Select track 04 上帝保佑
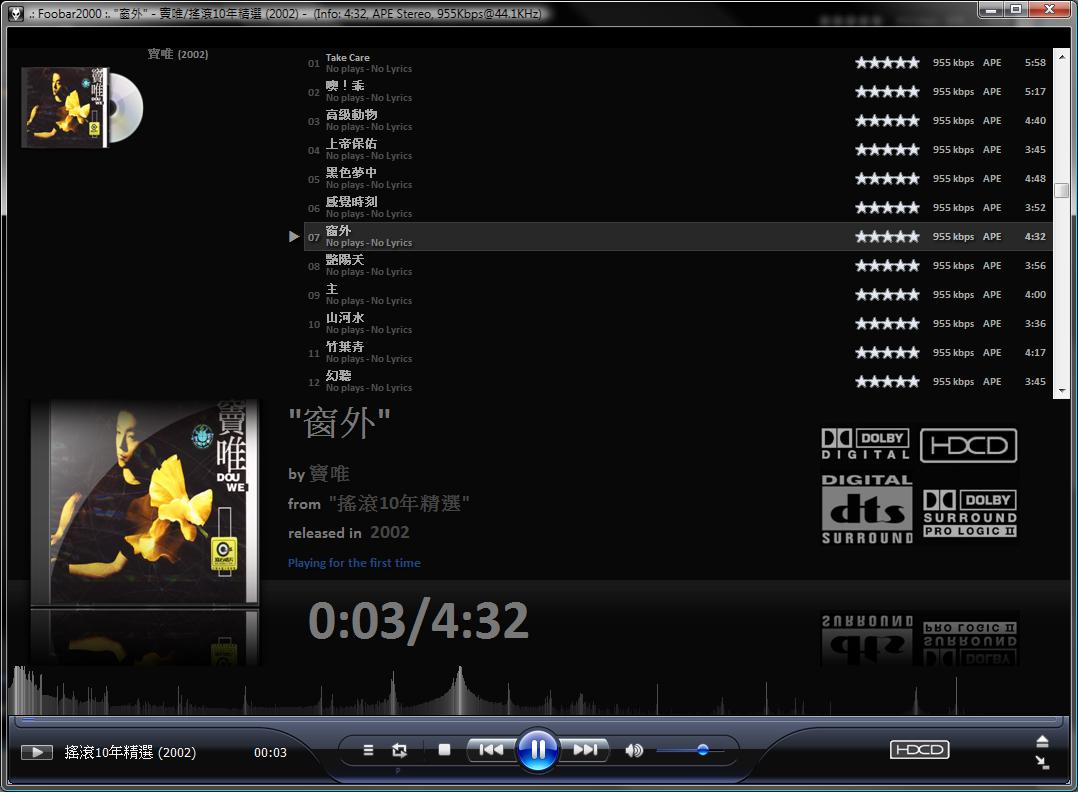Viewport: 1078px width, 792px height. coord(677,149)
